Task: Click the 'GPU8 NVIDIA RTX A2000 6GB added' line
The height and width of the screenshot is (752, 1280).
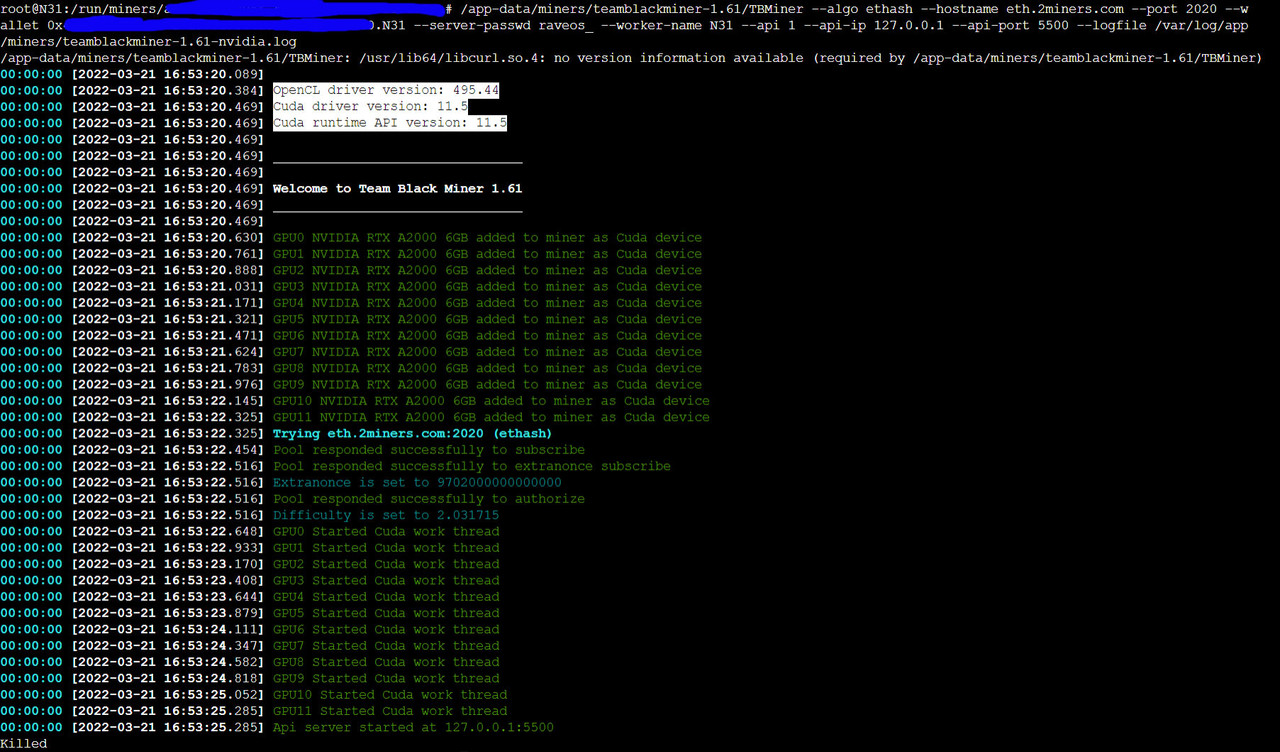Action: tap(487, 368)
